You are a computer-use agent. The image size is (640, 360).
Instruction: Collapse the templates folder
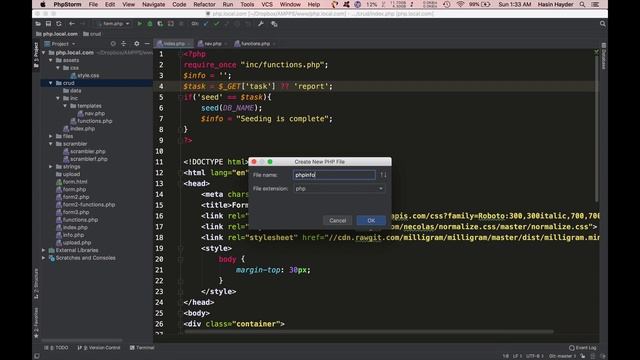click(65, 106)
